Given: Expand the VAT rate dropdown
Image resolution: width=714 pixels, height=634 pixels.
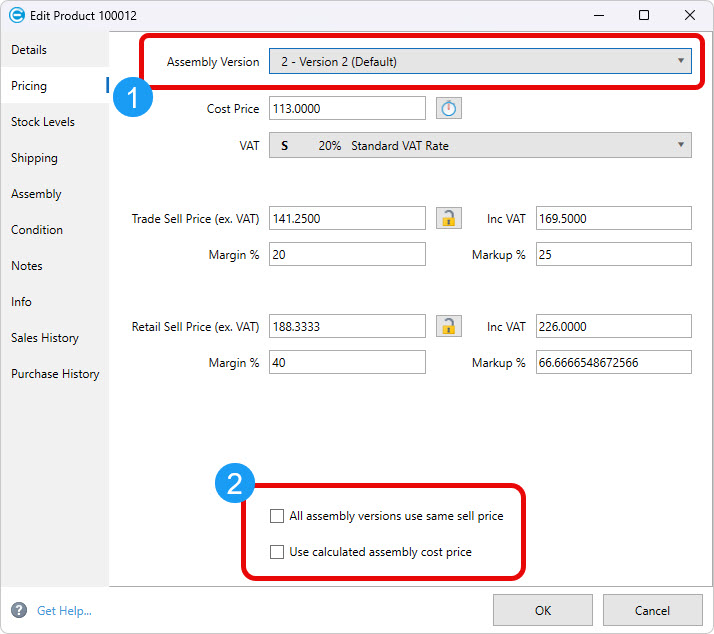Looking at the screenshot, I should pyautogui.click(x=480, y=146).
